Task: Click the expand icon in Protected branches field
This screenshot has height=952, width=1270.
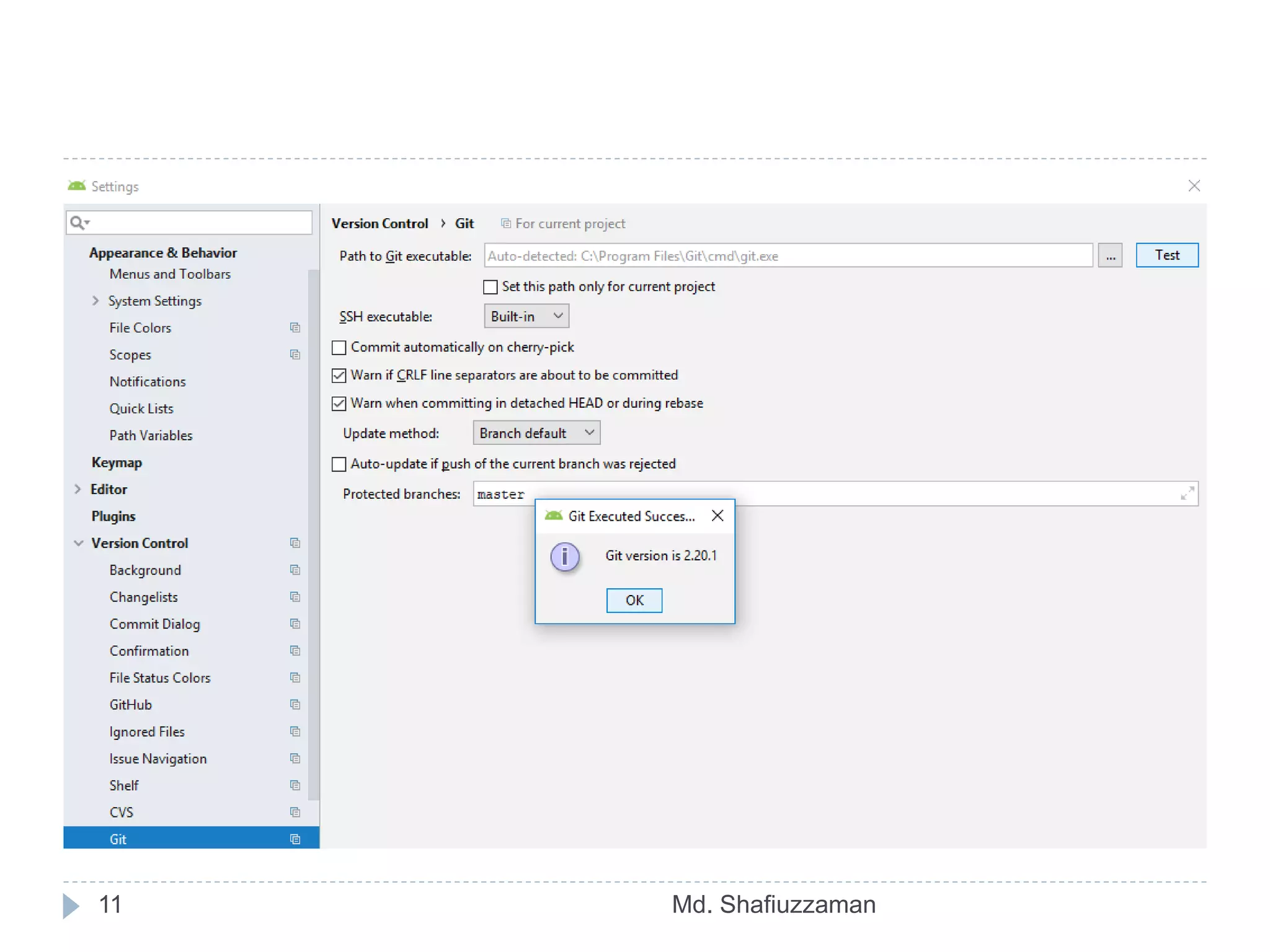Action: pyautogui.click(x=1187, y=494)
